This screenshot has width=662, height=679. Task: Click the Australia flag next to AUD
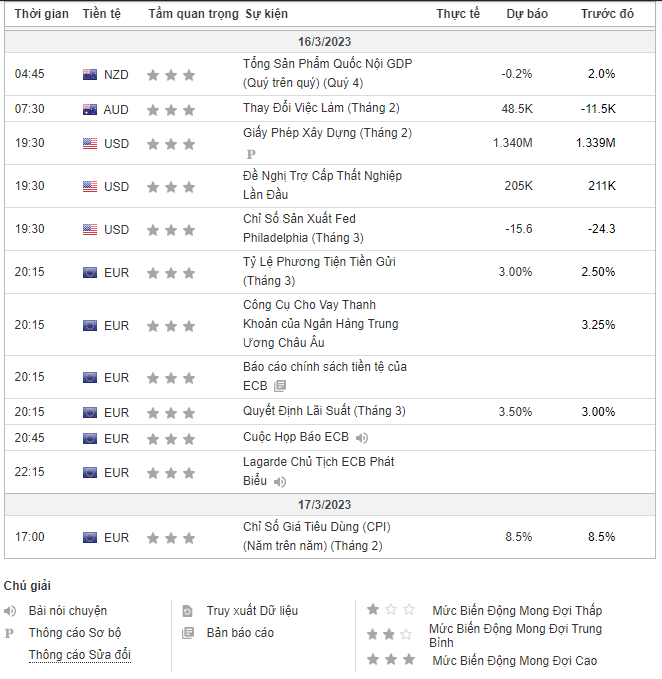coord(90,109)
